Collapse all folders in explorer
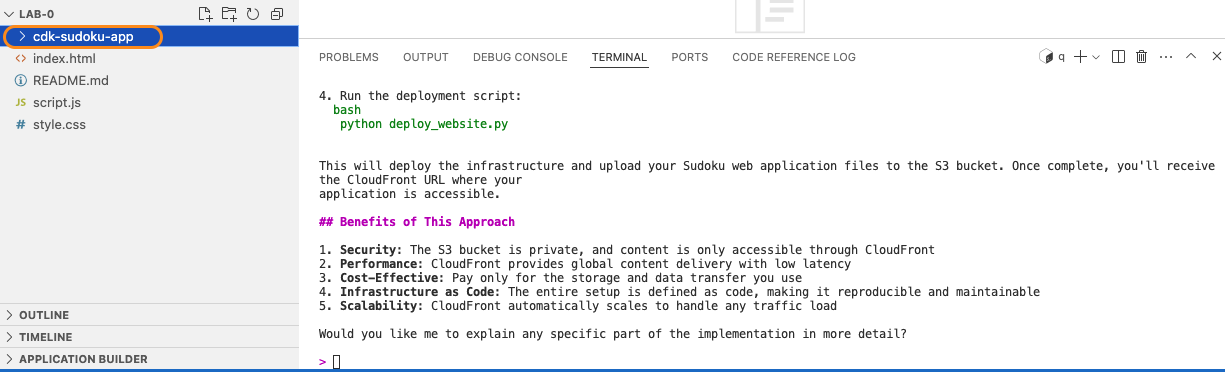1225x372 pixels. [x=277, y=14]
